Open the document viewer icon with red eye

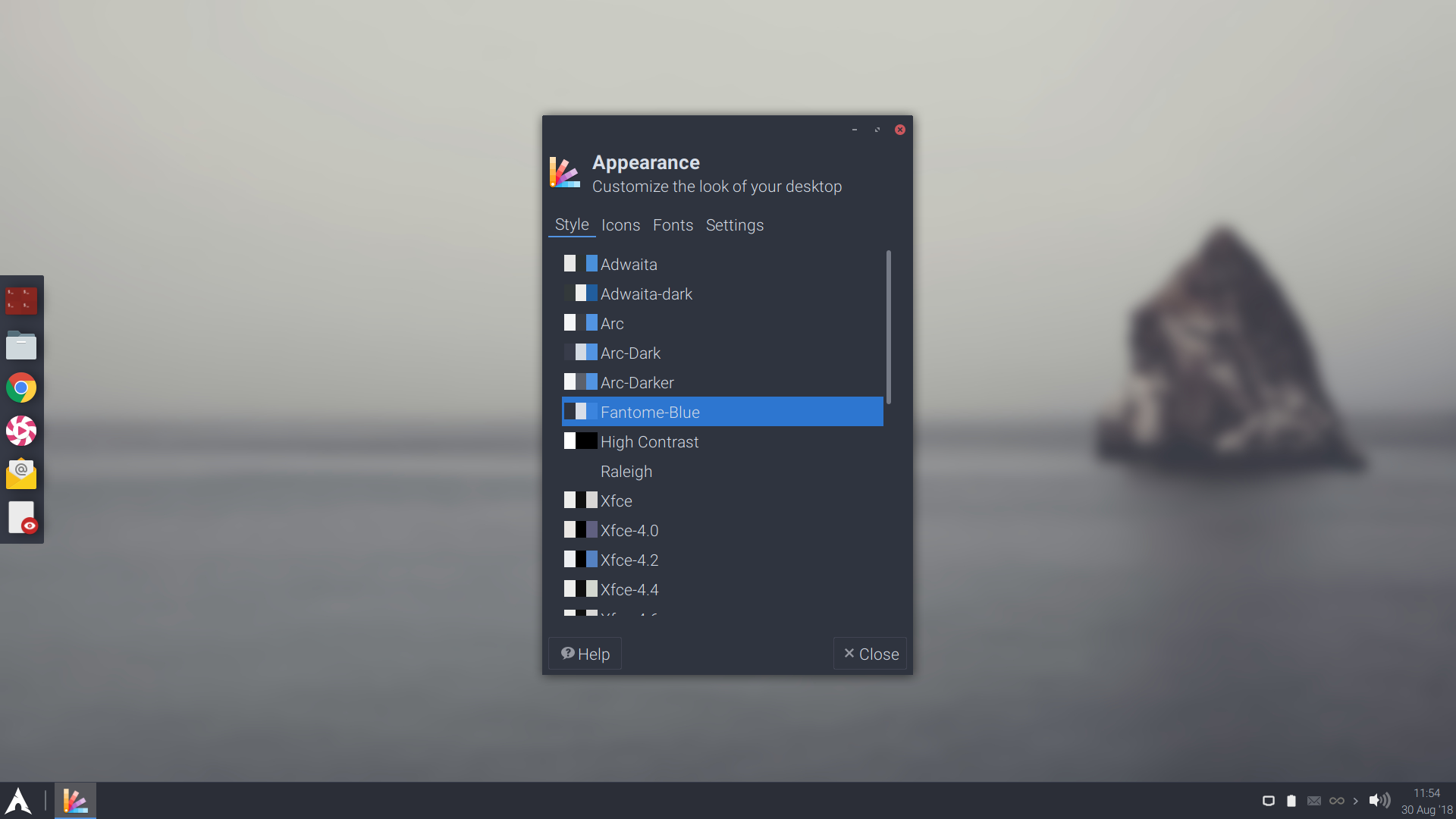tap(21, 518)
